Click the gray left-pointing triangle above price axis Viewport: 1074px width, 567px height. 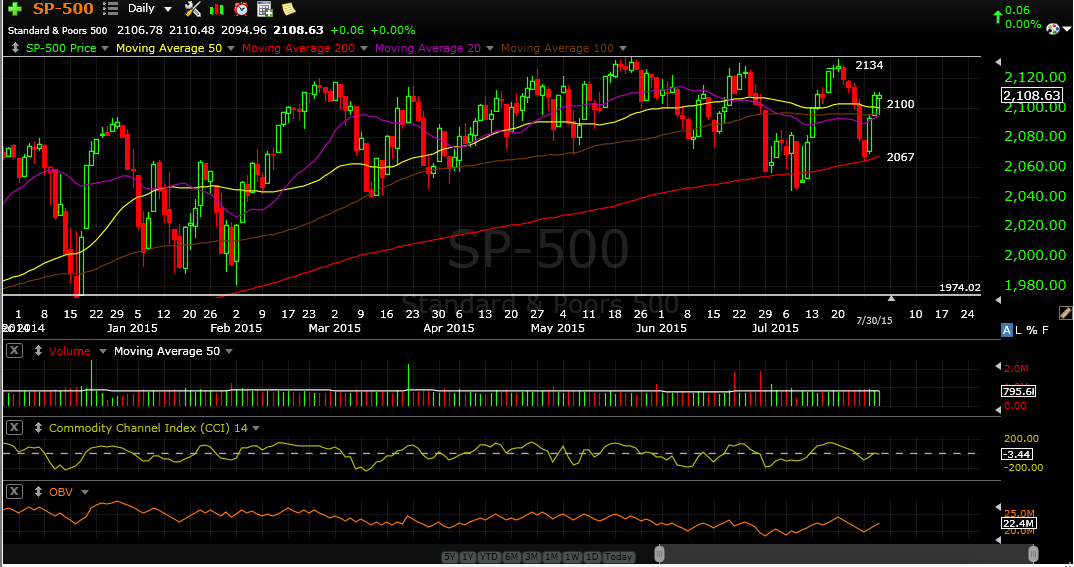[x=997, y=62]
